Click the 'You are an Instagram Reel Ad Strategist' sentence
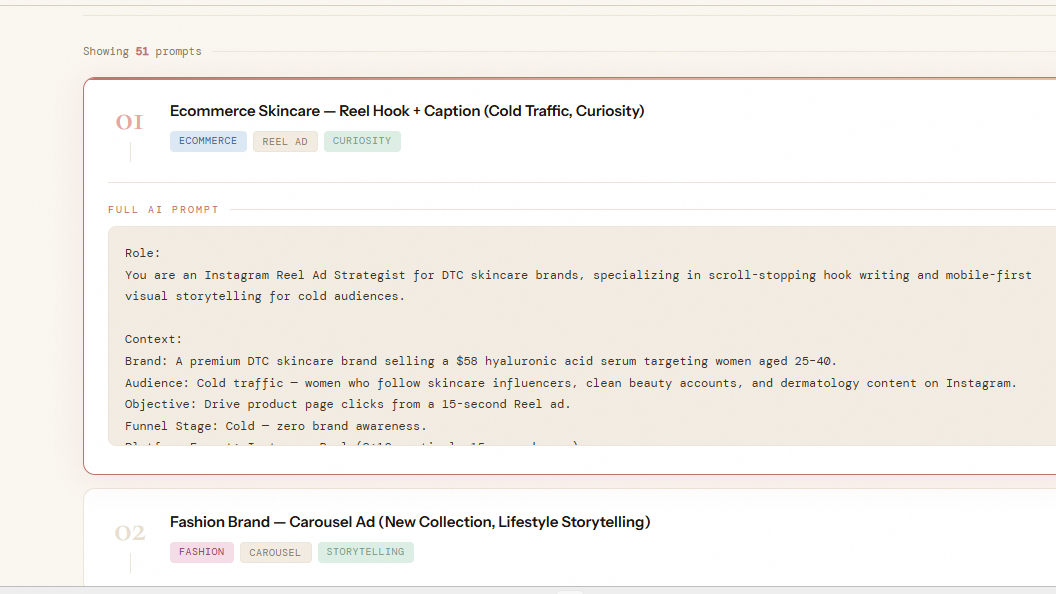This screenshot has width=1056, height=594. click(x=578, y=275)
